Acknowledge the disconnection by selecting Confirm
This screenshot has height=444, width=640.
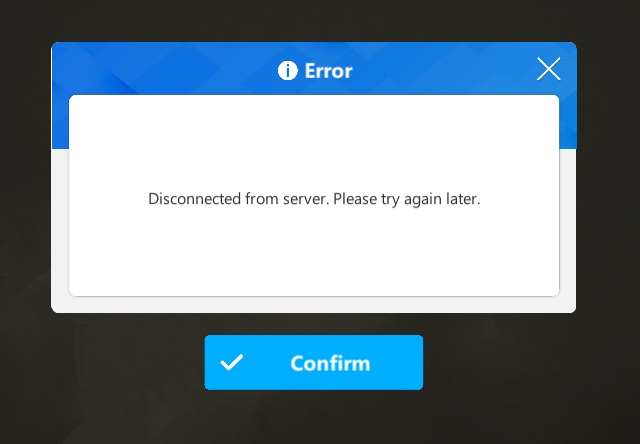[x=313, y=362]
